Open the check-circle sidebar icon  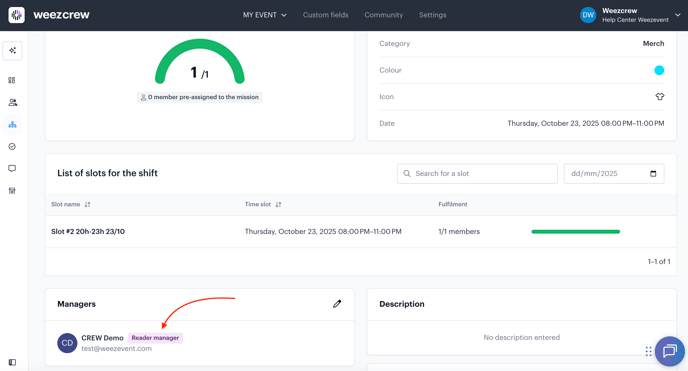tap(12, 146)
